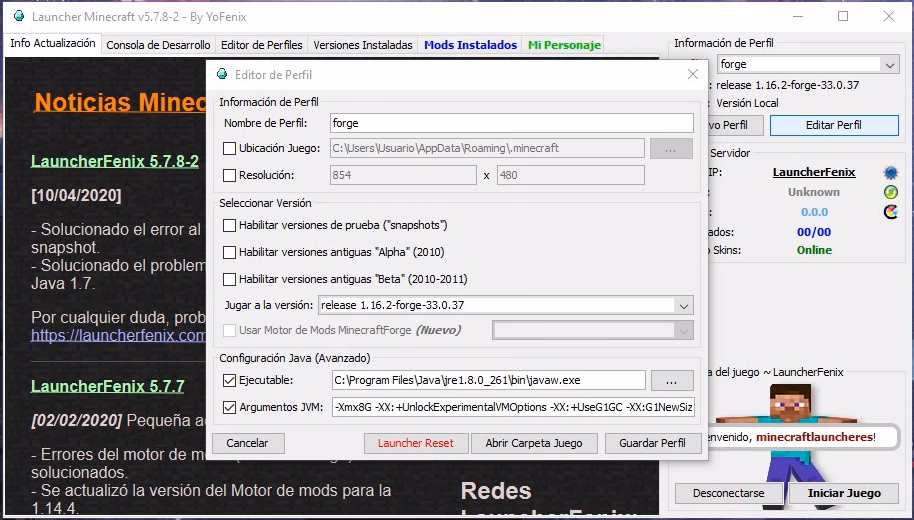
Task: Click the Editor de Perfil dialog icon
Action: point(222,74)
